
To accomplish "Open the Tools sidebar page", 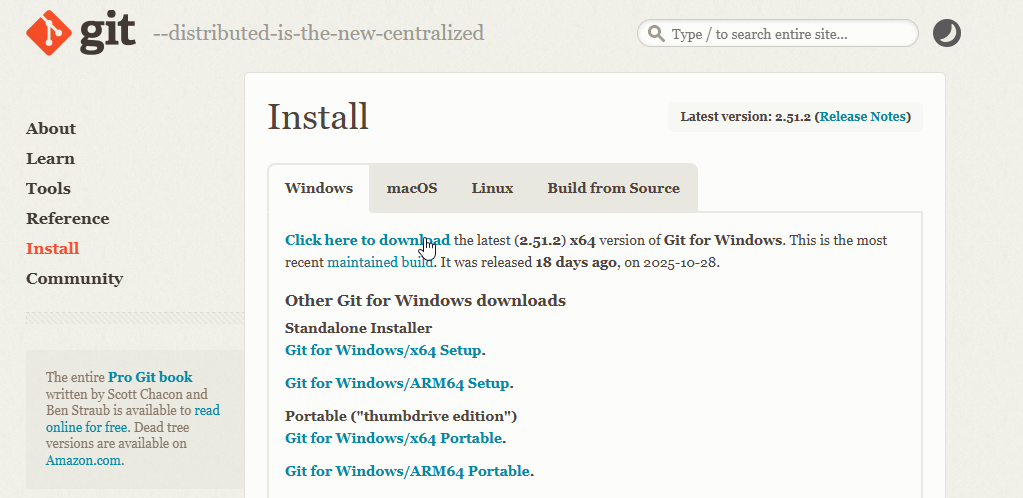I will 48,189.
